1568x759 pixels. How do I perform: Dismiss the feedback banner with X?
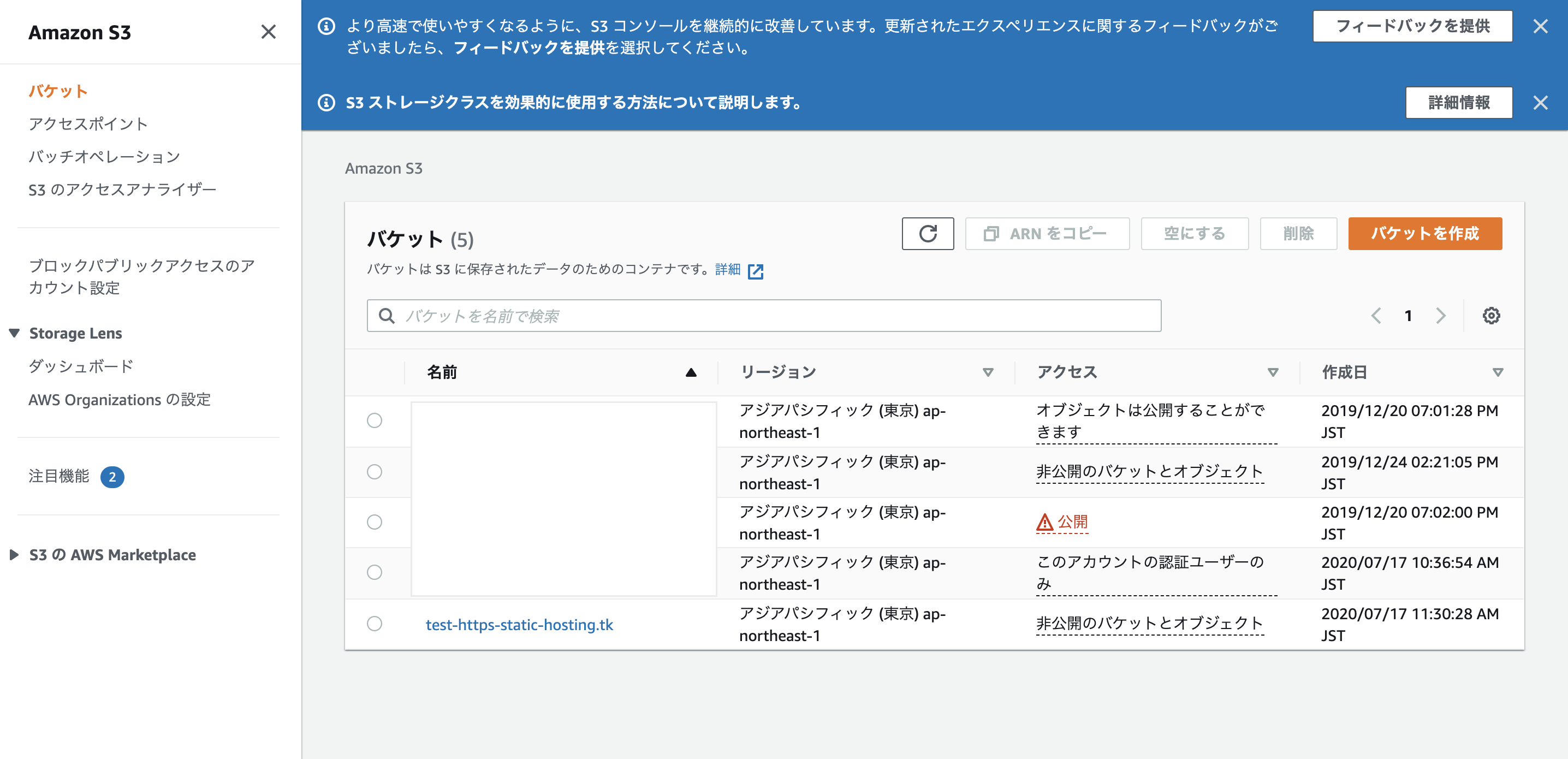[1540, 26]
